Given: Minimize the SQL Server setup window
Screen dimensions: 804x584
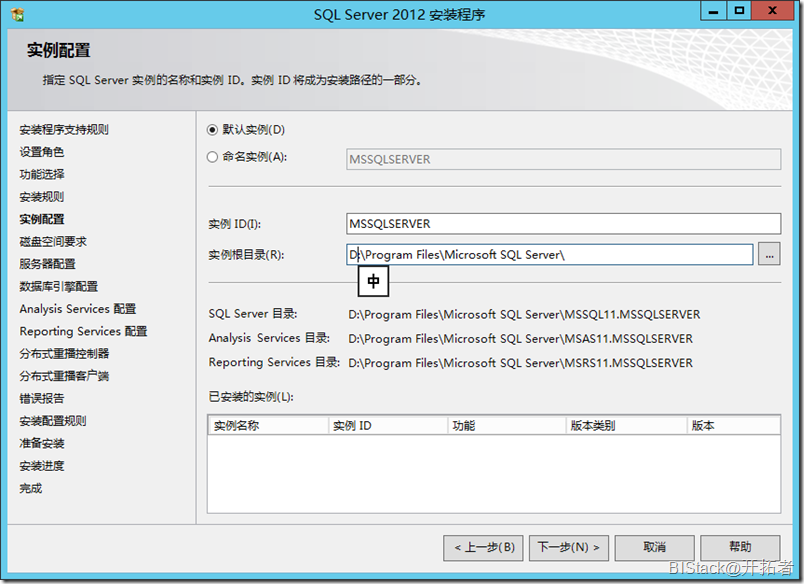Looking at the screenshot, I should 713,11.
